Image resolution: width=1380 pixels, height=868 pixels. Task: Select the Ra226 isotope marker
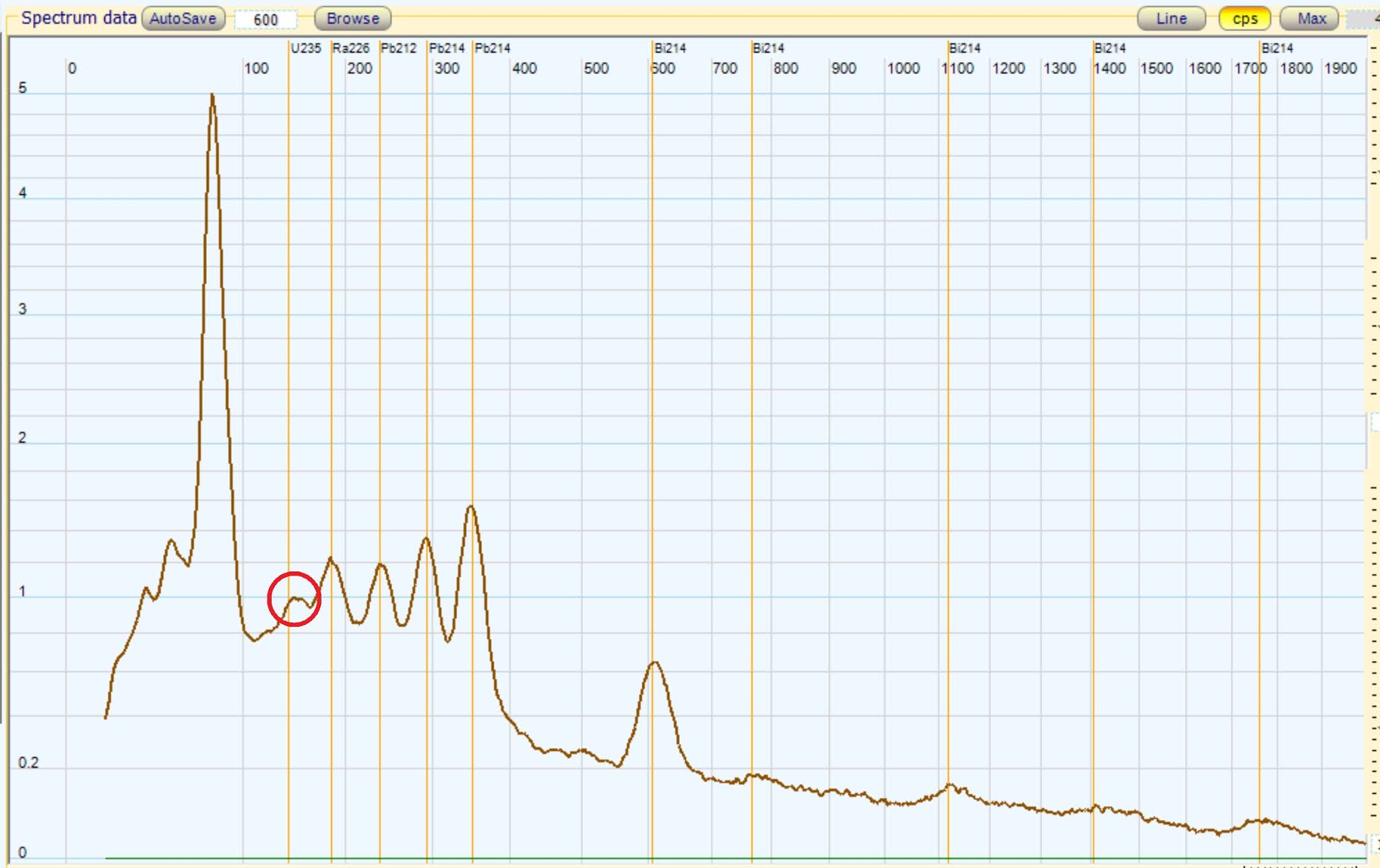coord(351,48)
